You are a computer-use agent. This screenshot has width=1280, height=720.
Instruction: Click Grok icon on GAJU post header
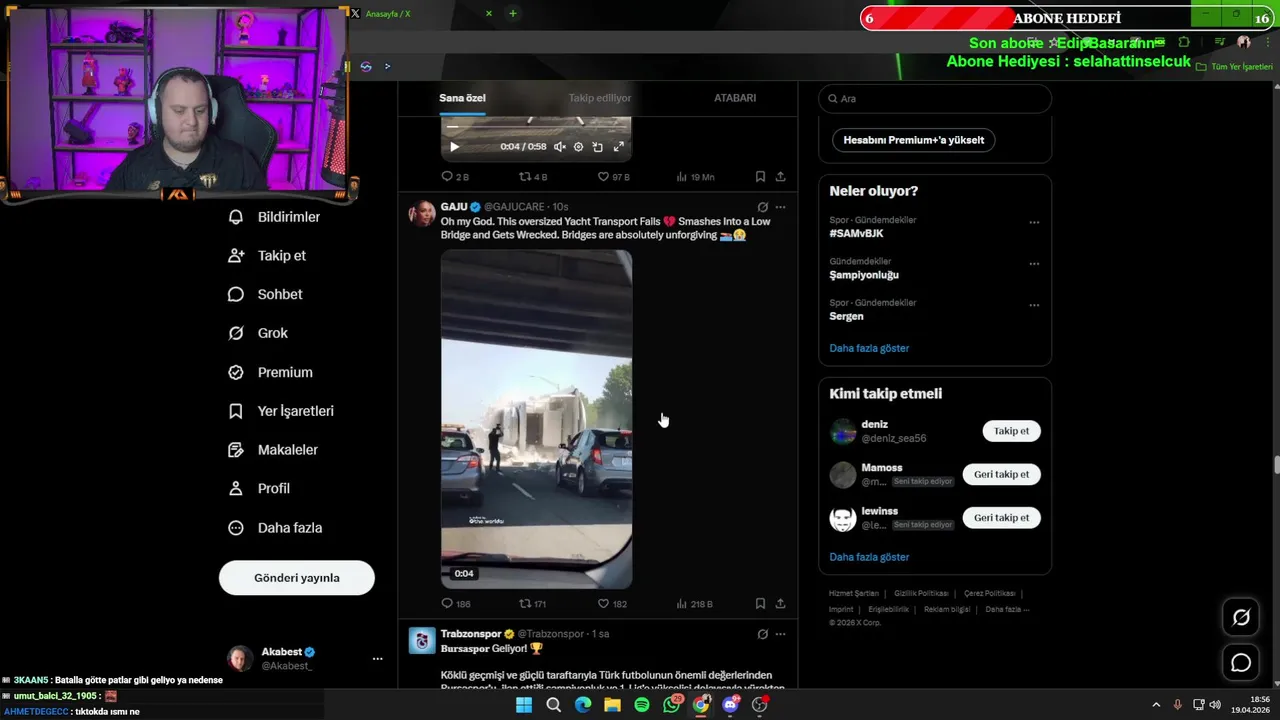coord(763,207)
